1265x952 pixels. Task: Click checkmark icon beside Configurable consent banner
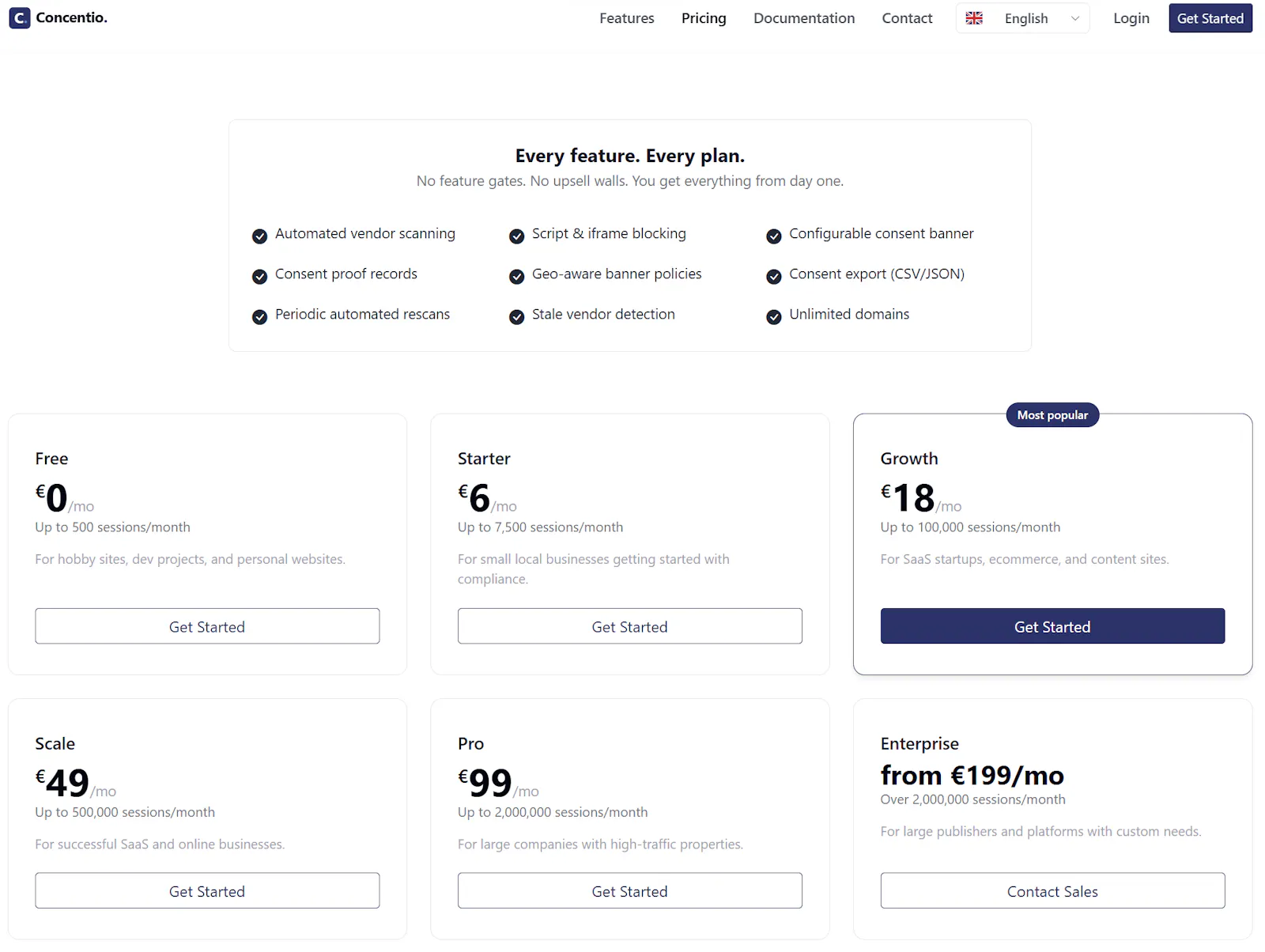pyautogui.click(x=773, y=236)
